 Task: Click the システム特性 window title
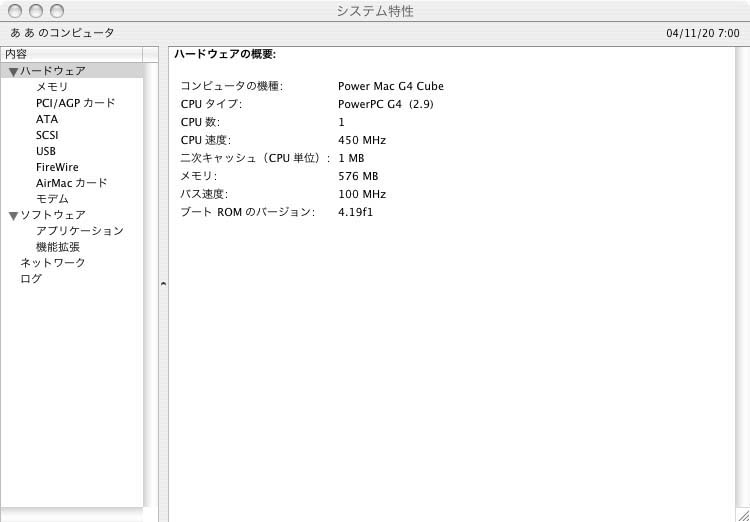coord(375,11)
